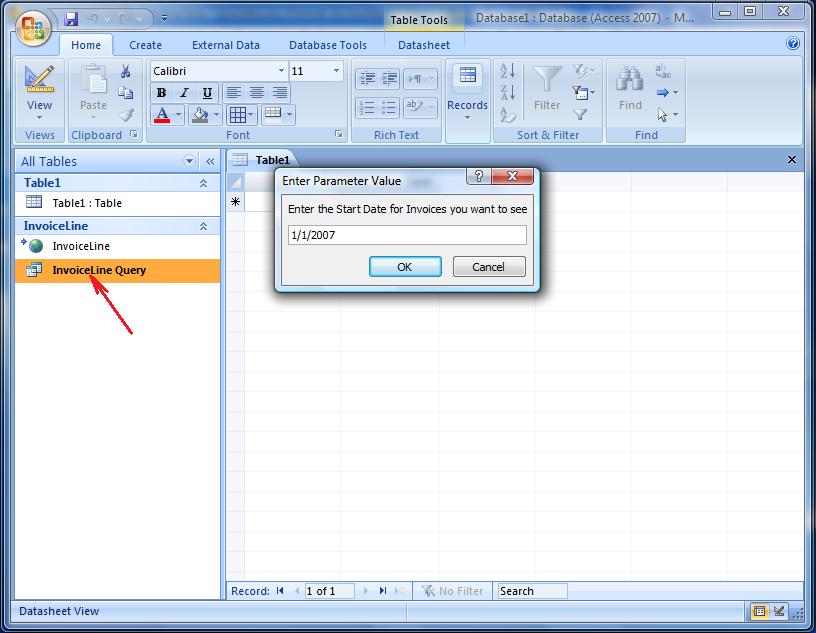Select InvoiceLine Query item

click(x=118, y=271)
